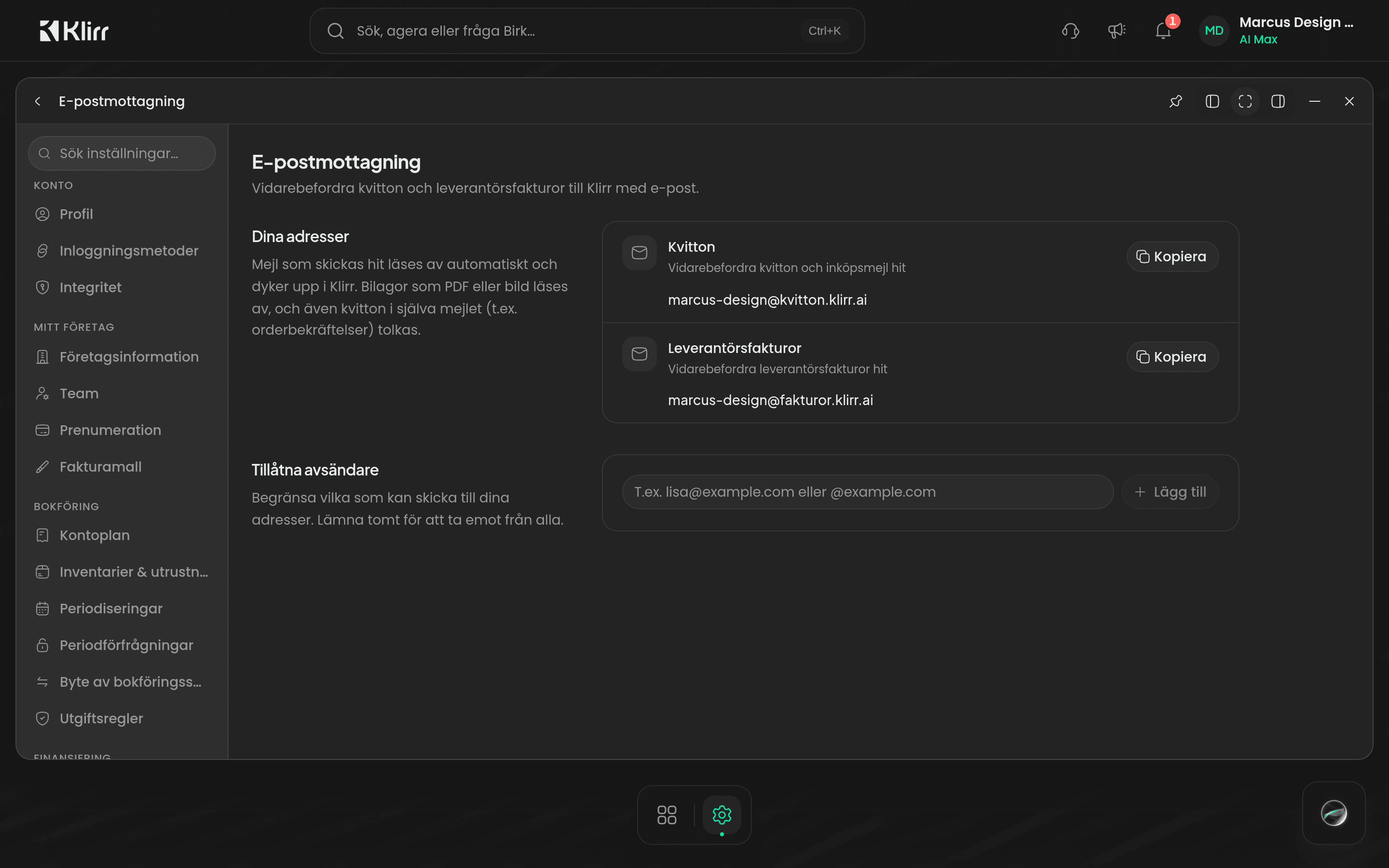
Task: Open the headset support icon
Action: click(x=1071, y=31)
